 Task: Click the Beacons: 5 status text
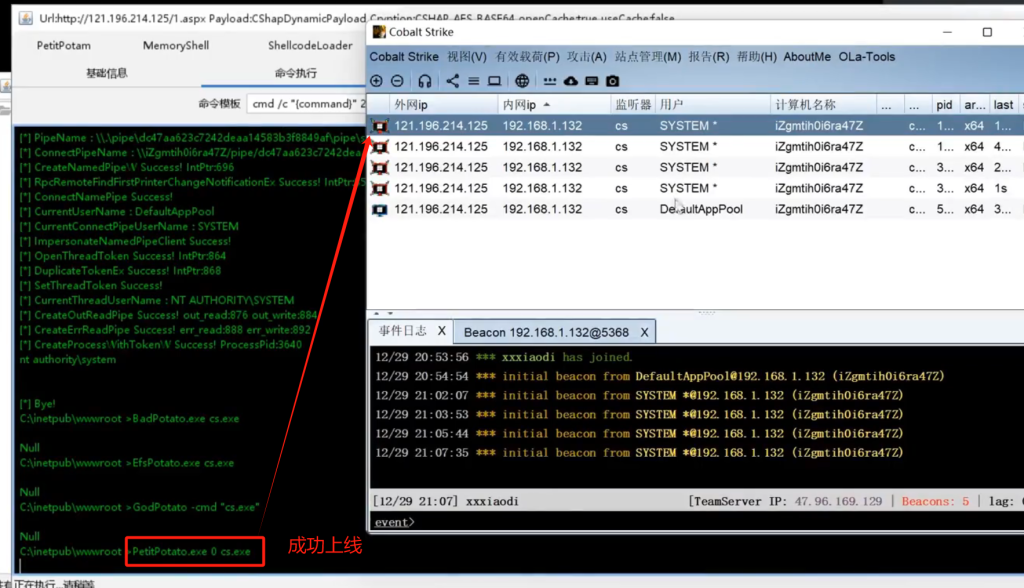click(x=935, y=502)
